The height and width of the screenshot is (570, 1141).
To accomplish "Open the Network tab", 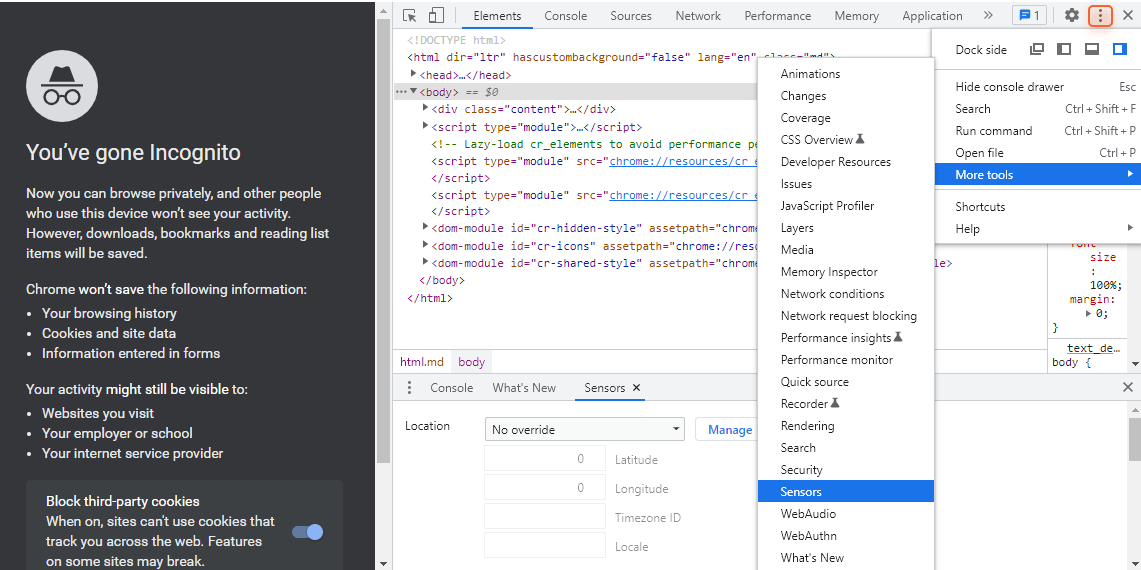I will pyautogui.click(x=698, y=15).
